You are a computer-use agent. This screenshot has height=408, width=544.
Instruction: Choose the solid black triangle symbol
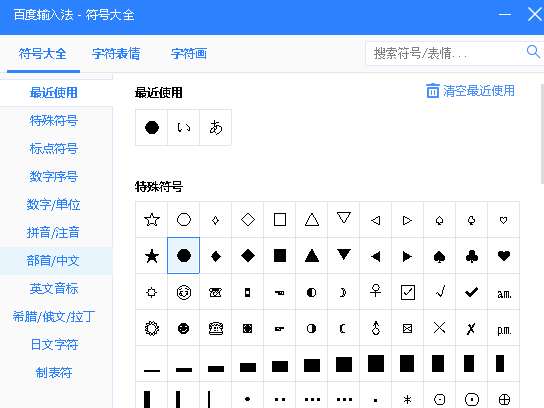(312, 256)
